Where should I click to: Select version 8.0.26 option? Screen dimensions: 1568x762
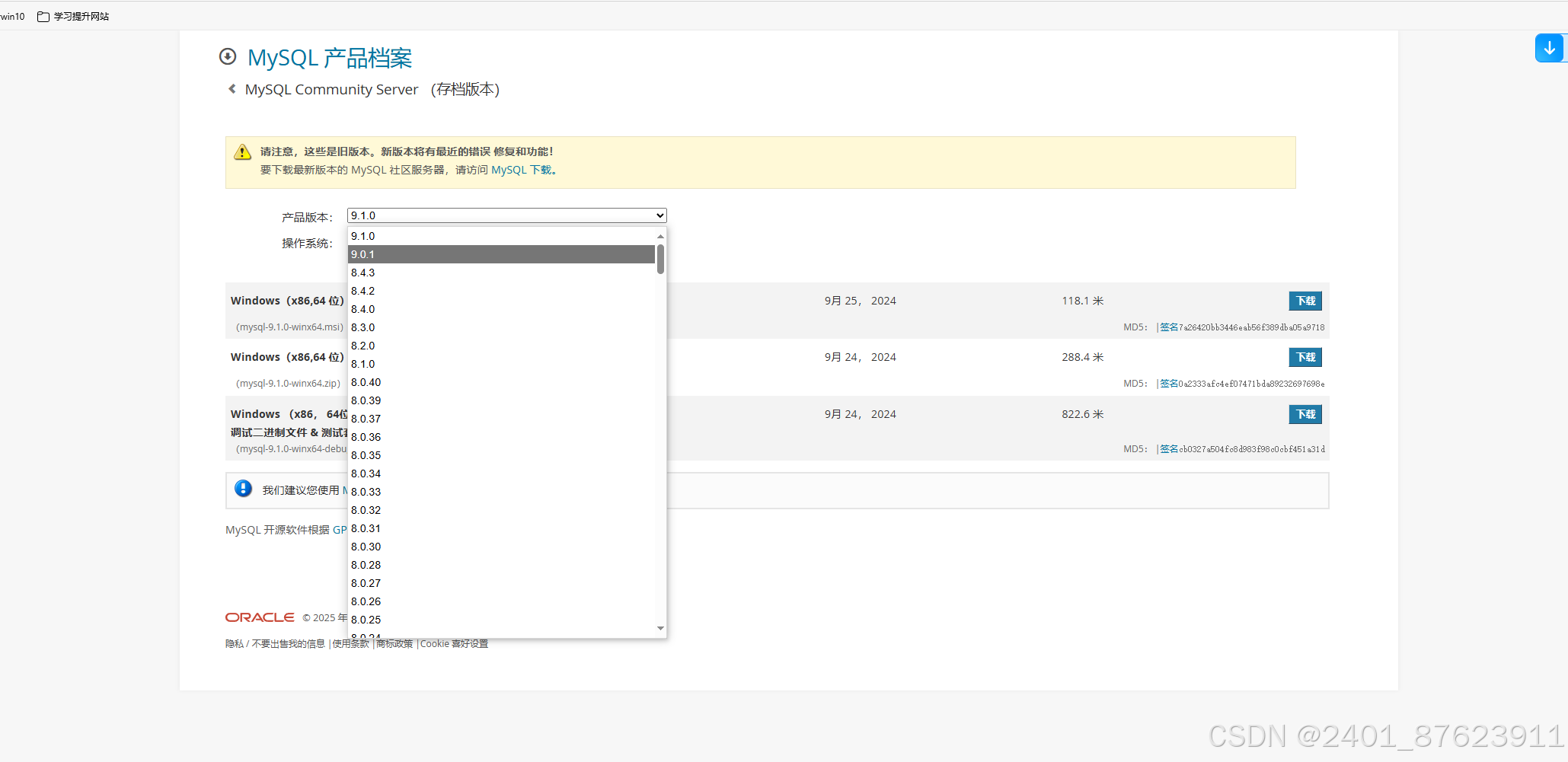502,601
